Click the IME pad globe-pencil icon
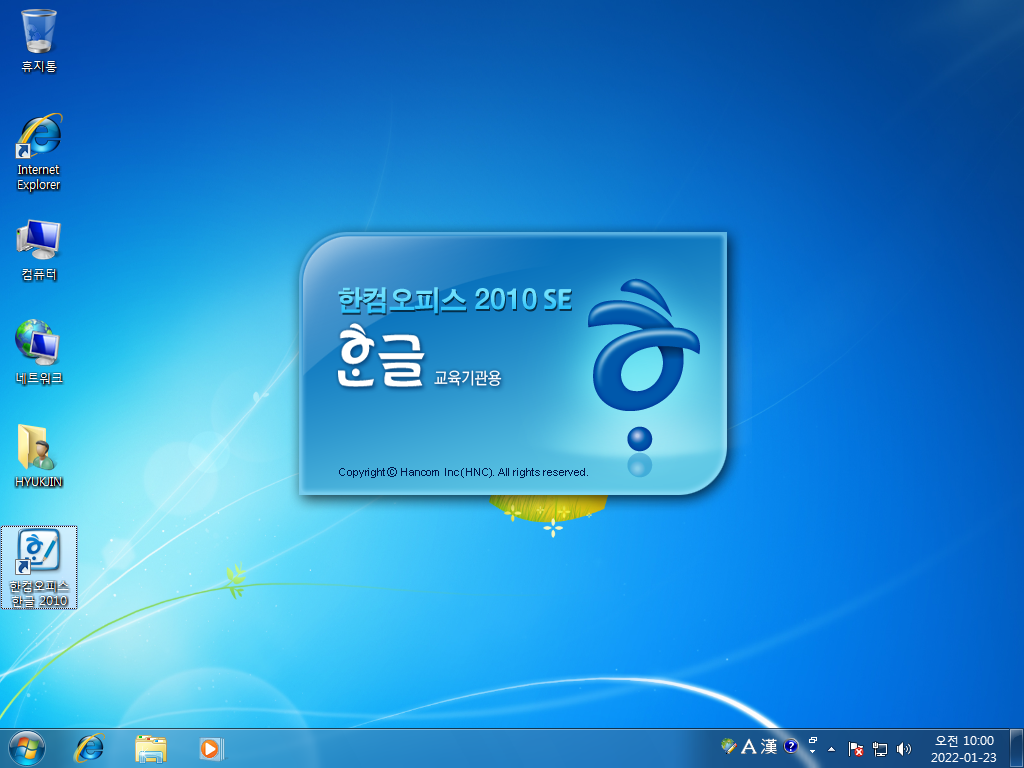This screenshot has width=1024, height=768. click(x=729, y=746)
